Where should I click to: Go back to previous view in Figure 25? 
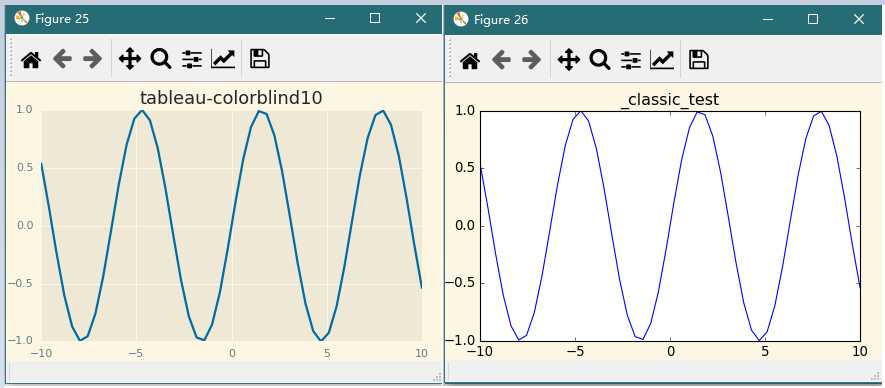62,59
